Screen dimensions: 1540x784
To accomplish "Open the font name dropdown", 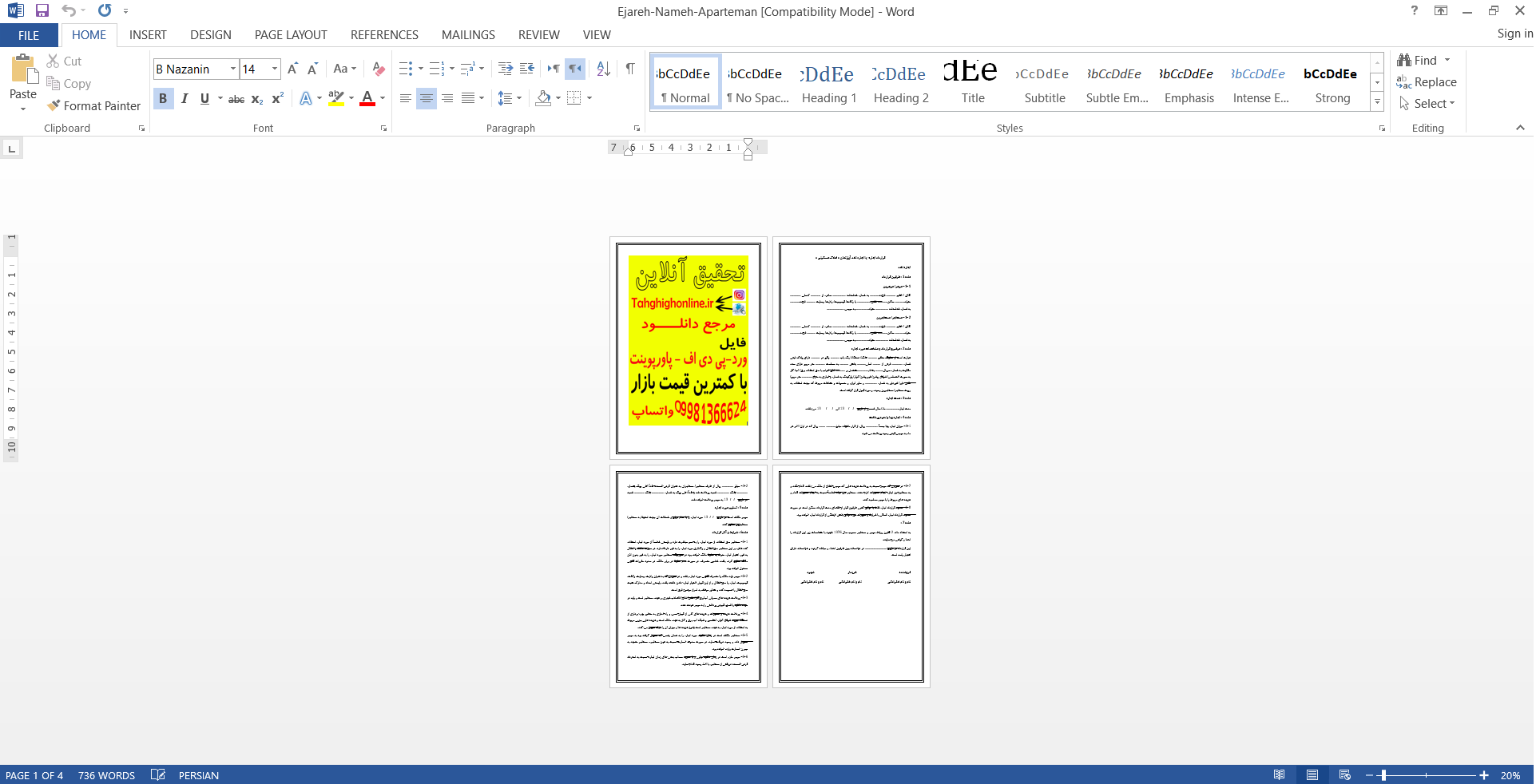I will tap(233, 69).
